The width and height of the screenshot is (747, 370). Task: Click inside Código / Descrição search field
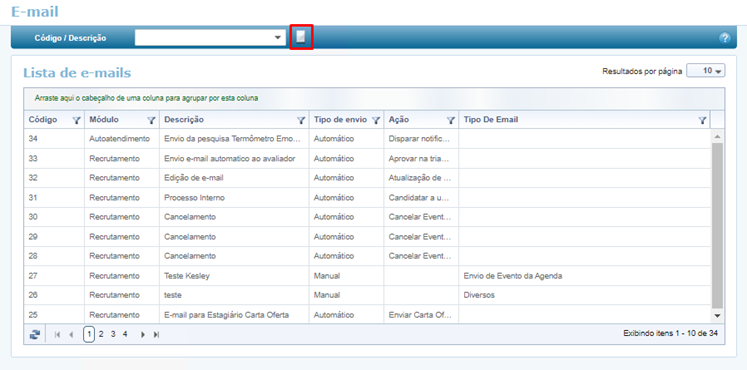pos(204,38)
